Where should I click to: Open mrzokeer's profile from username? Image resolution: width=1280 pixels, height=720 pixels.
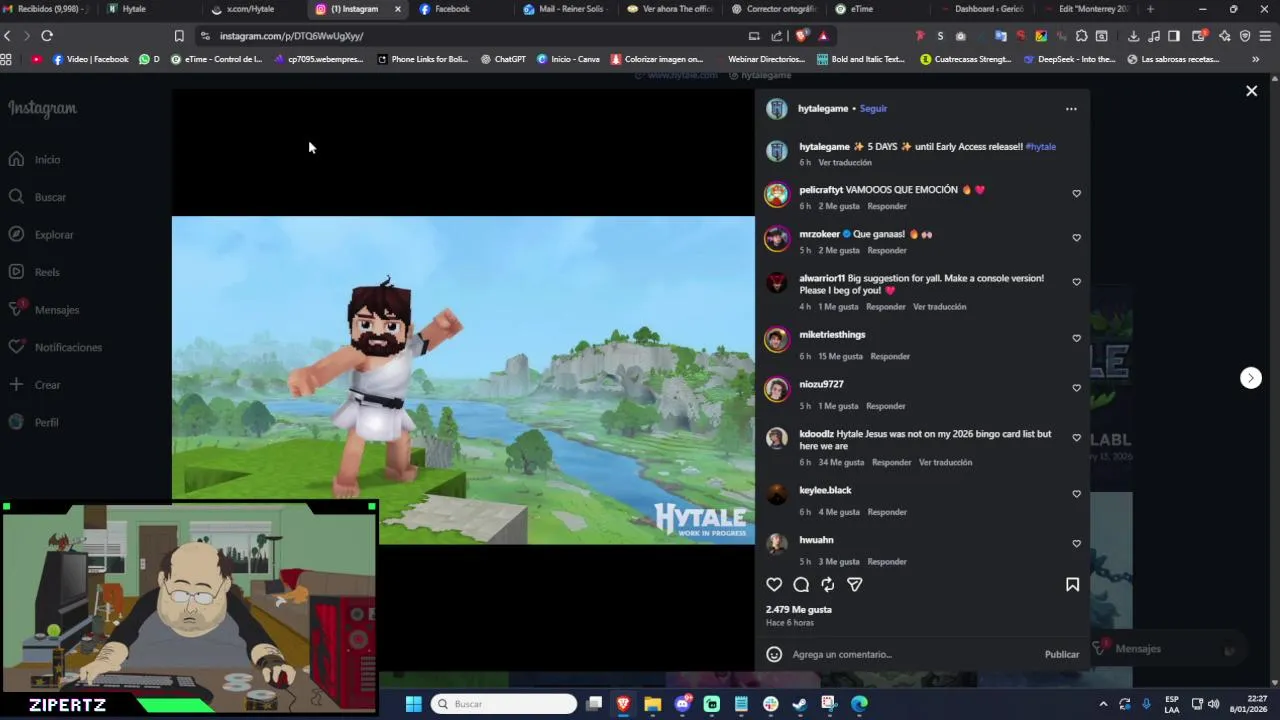(x=819, y=234)
